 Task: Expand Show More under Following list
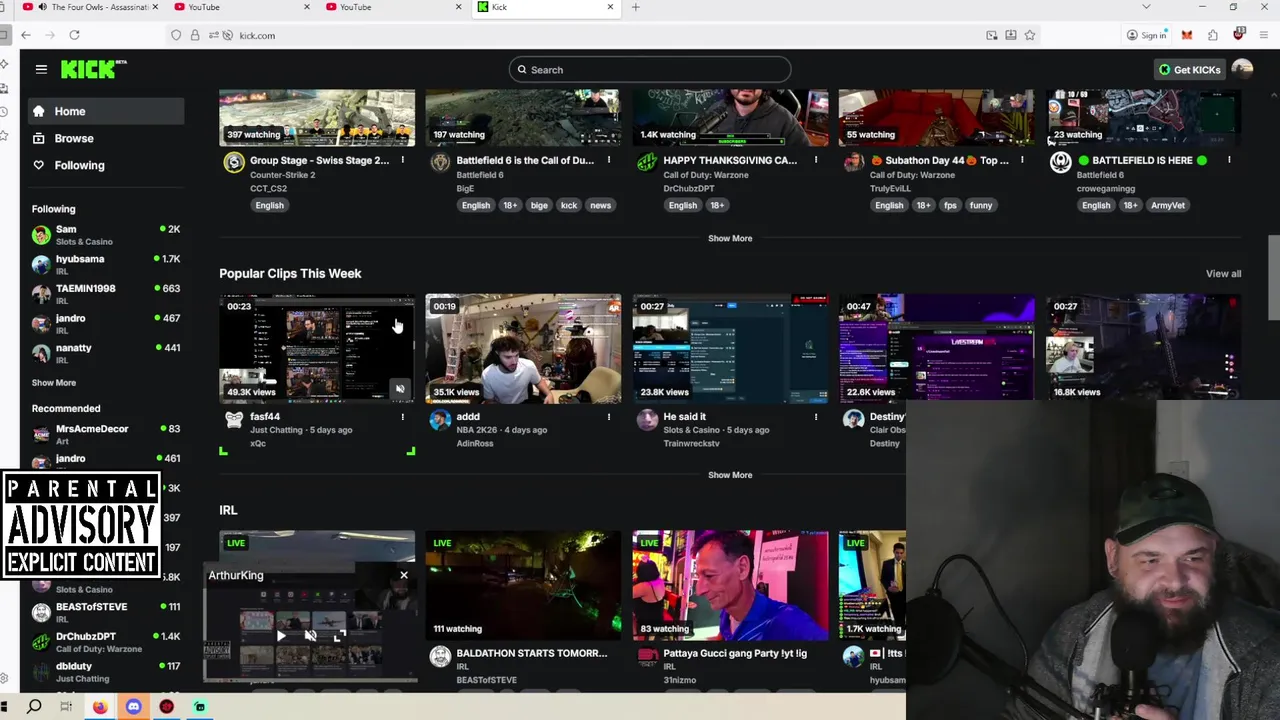click(x=53, y=382)
